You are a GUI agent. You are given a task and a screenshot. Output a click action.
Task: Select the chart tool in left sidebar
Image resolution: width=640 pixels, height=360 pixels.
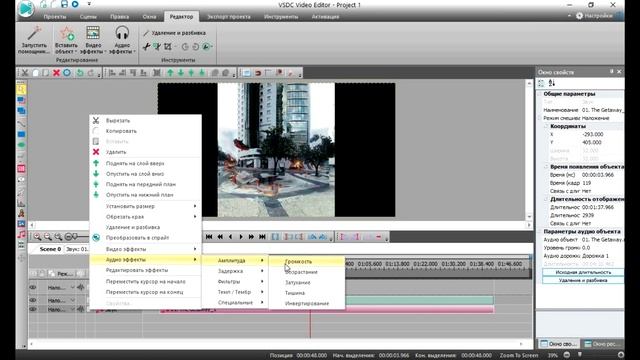(x=21, y=203)
